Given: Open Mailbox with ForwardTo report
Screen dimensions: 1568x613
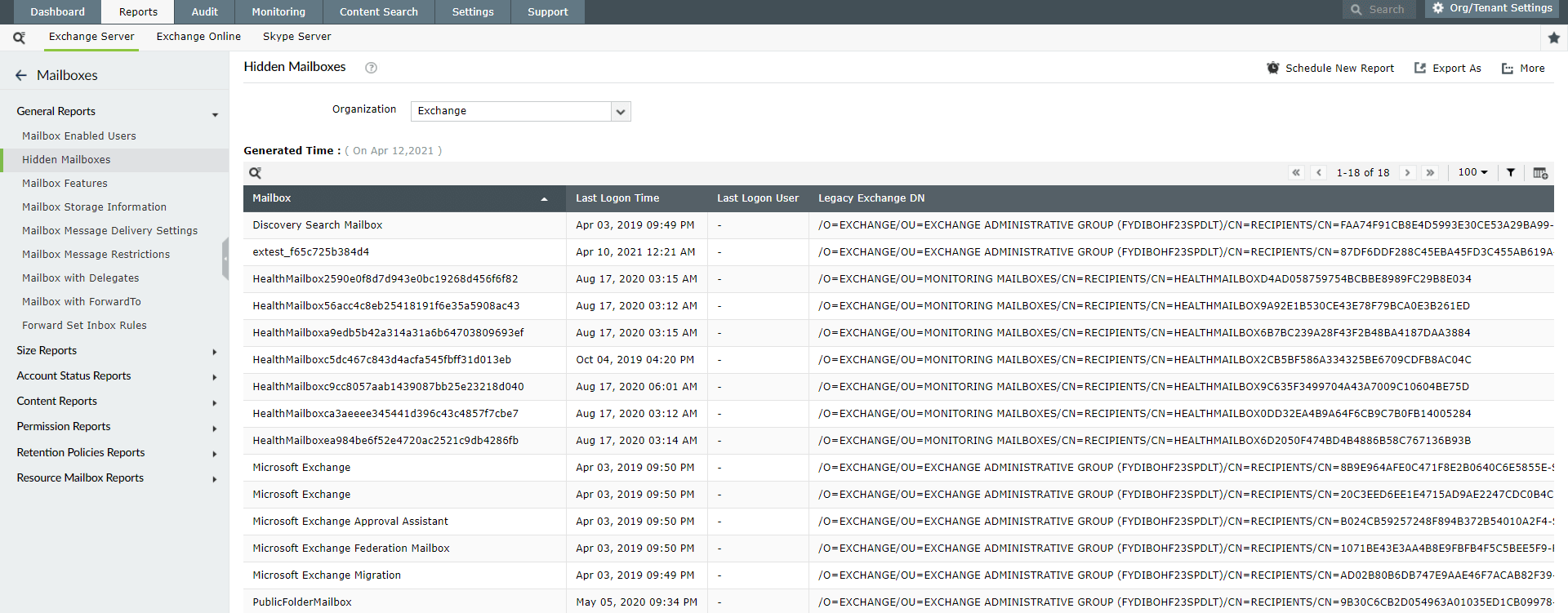Looking at the screenshot, I should point(81,302).
